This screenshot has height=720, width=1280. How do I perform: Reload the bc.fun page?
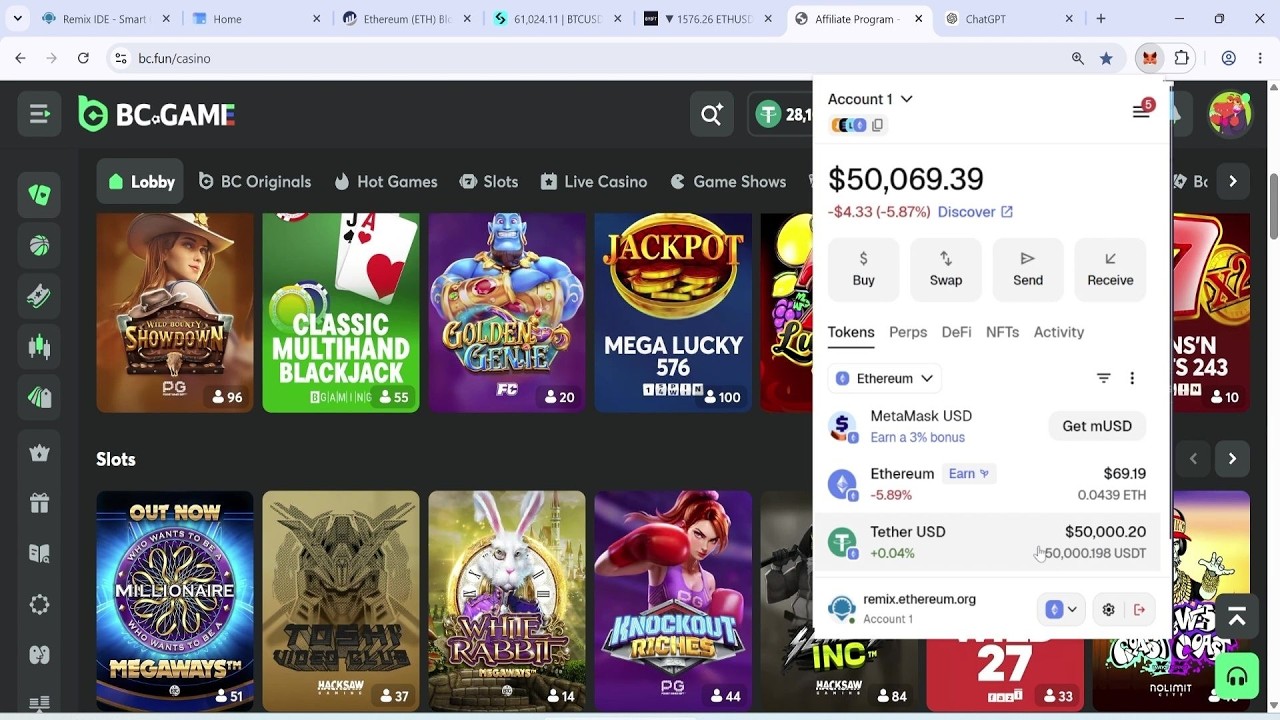pos(83,58)
